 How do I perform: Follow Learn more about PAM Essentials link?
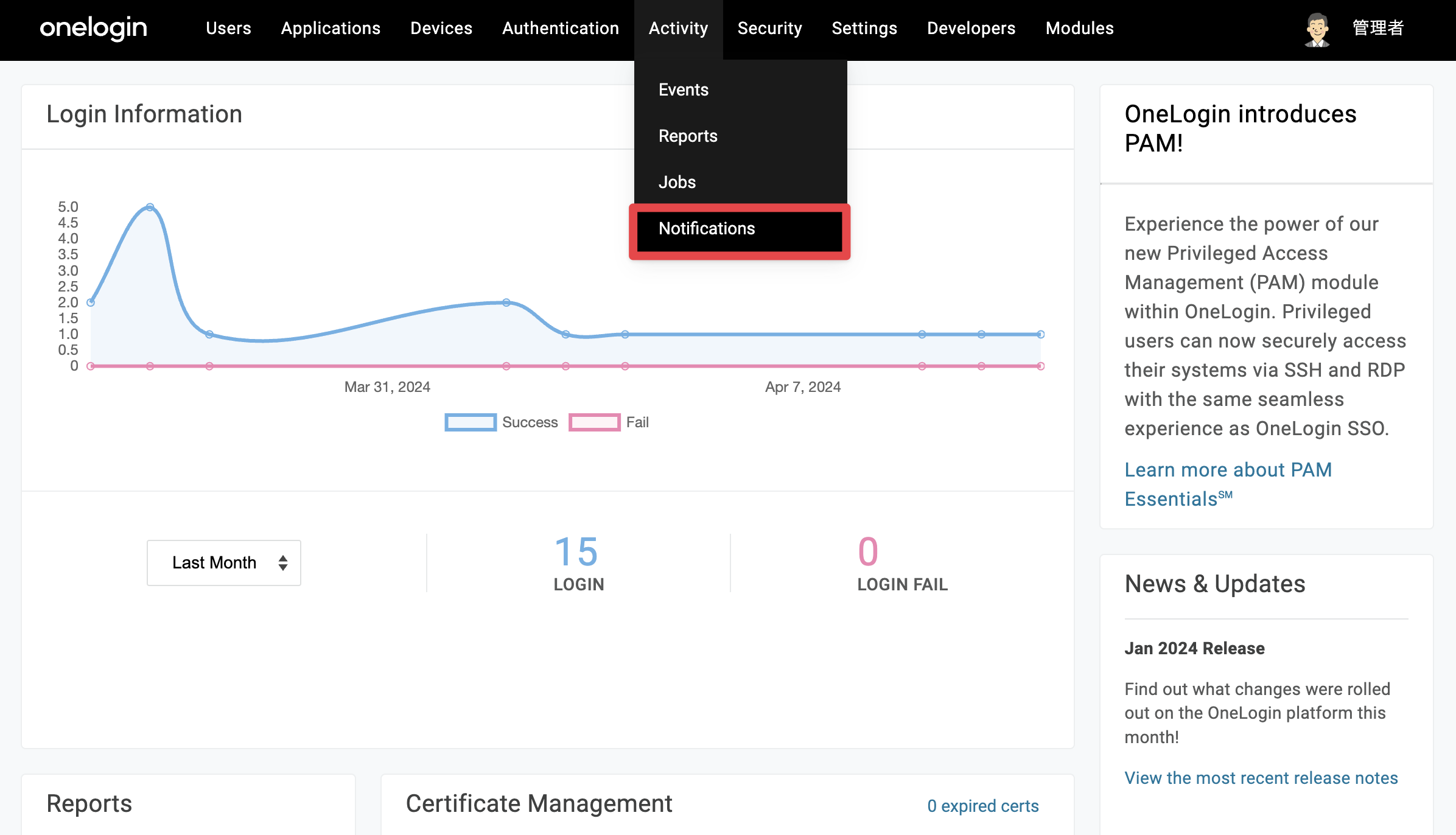(x=1228, y=484)
